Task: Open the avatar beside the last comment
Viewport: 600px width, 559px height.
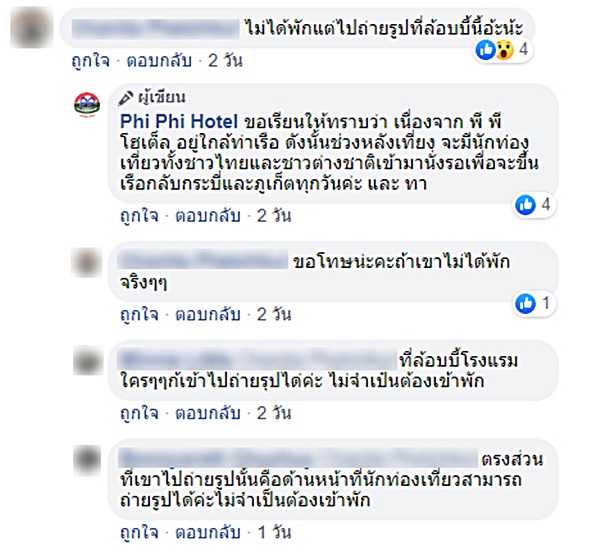Action: point(88,460)
